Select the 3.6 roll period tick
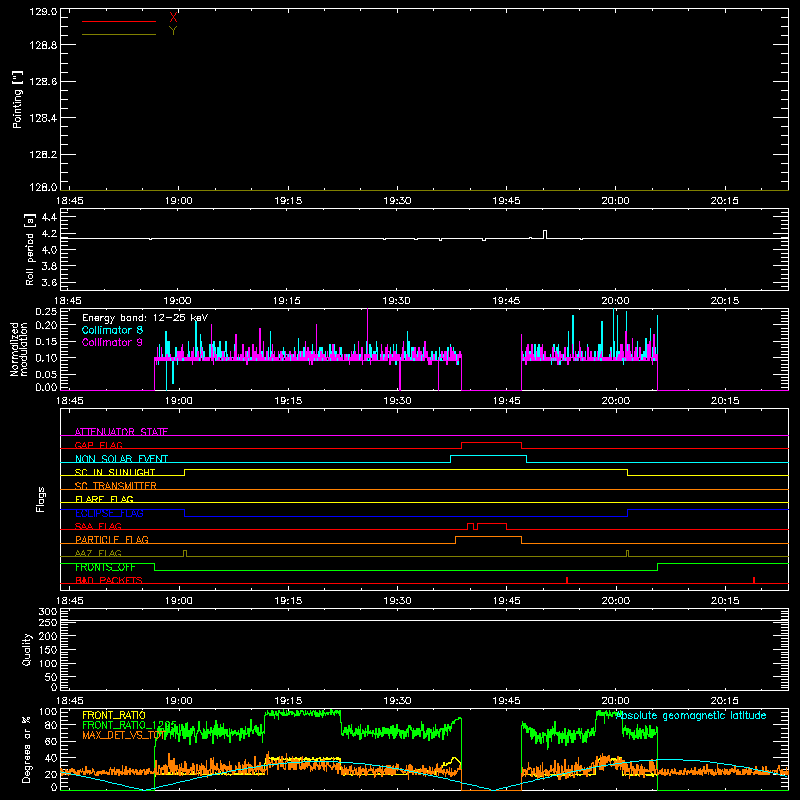The image size is (800, 800). (x=49, y=282)
